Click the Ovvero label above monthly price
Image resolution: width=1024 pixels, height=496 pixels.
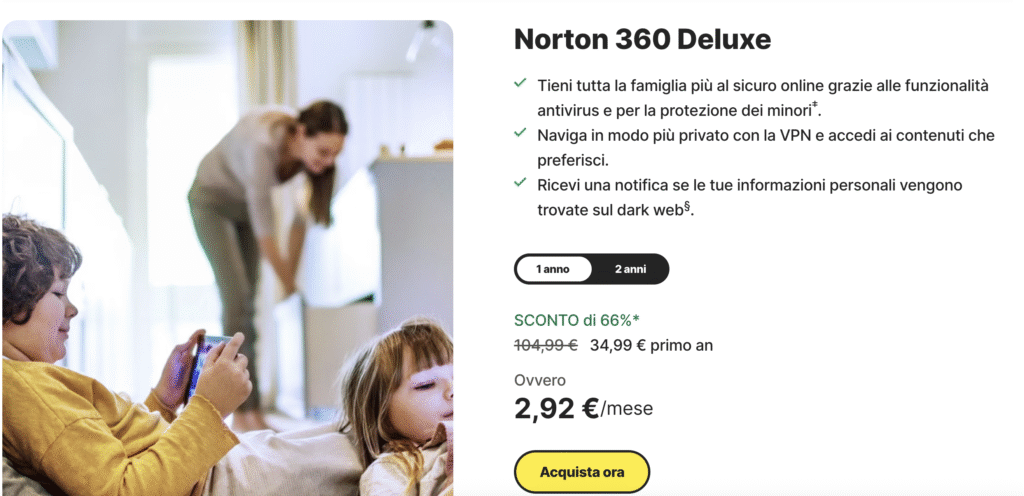tap(540, 380)
